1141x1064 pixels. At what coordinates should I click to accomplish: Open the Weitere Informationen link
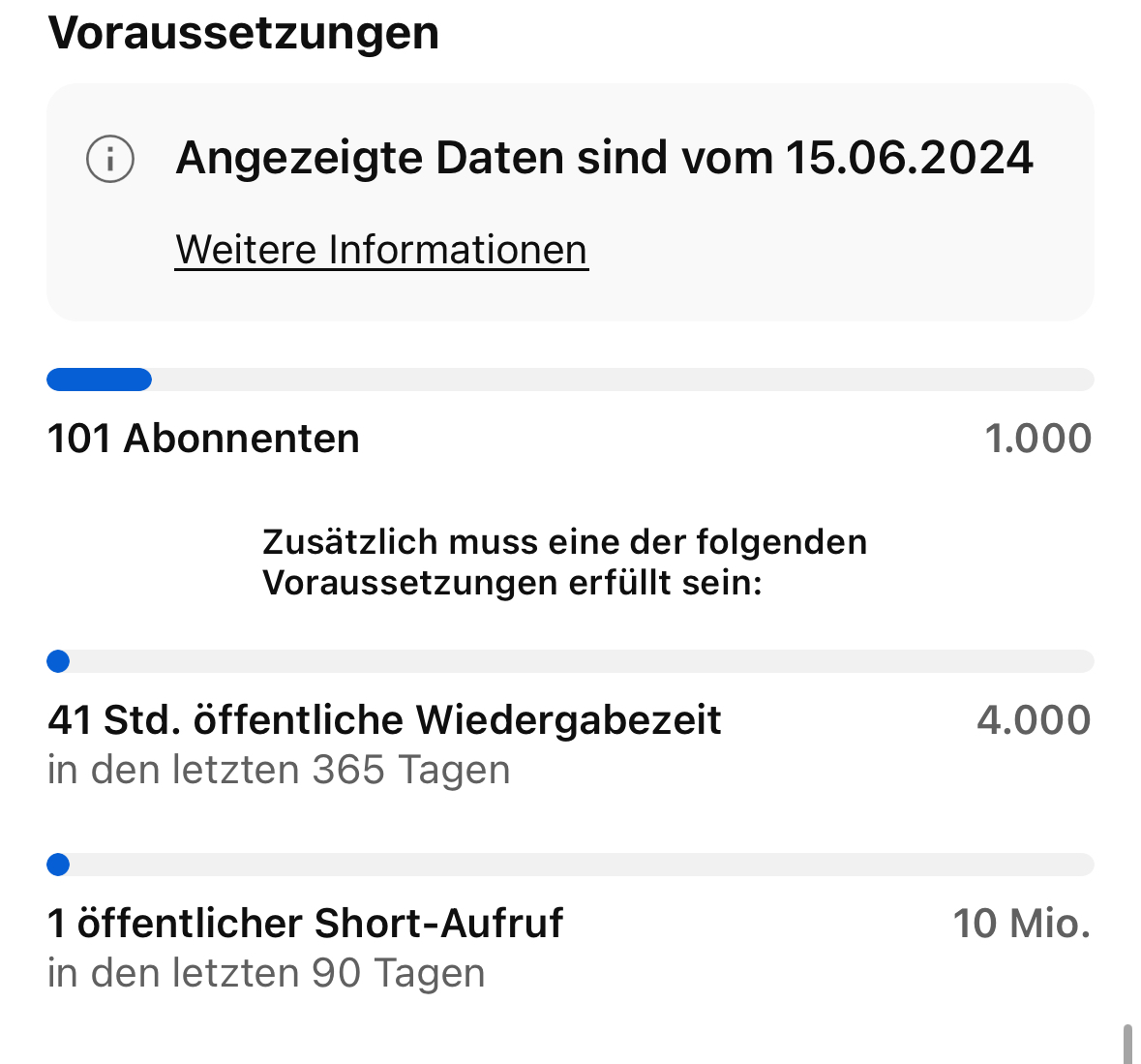click(x=381, y=250)
